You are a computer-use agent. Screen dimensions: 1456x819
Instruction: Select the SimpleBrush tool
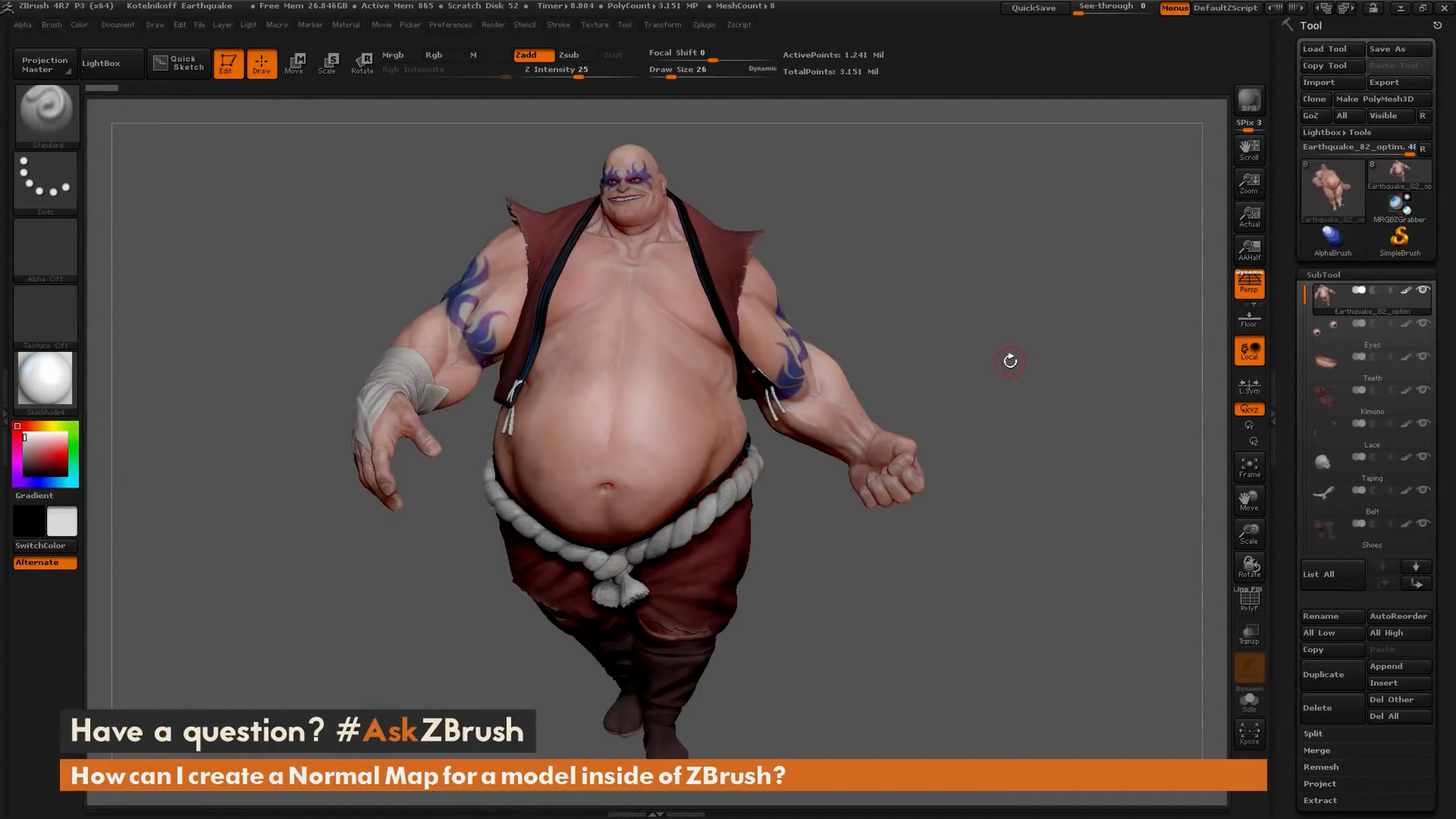[1400, 241]
